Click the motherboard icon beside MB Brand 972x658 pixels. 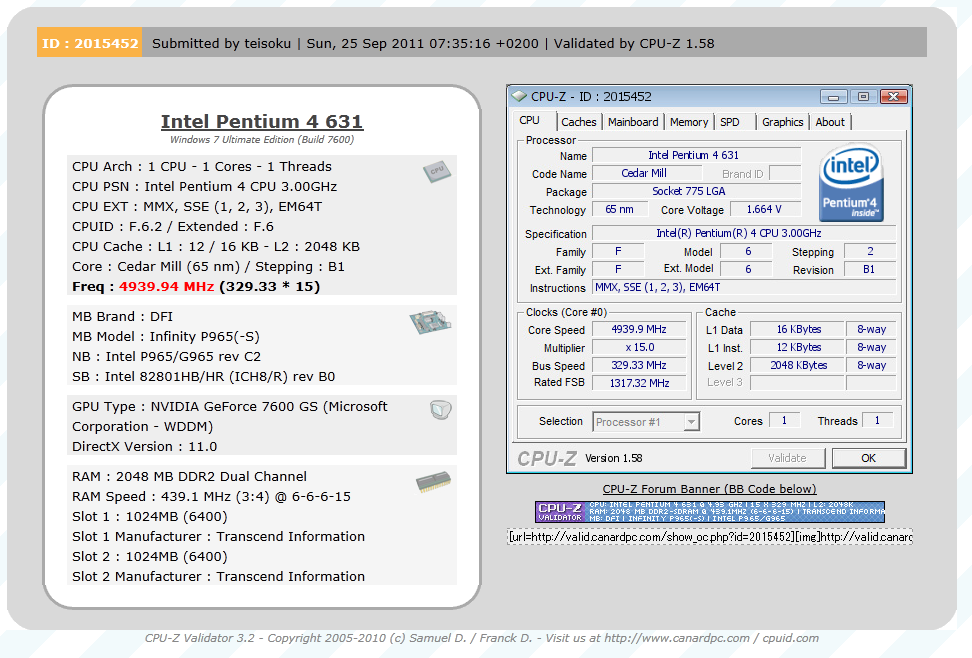430,322
